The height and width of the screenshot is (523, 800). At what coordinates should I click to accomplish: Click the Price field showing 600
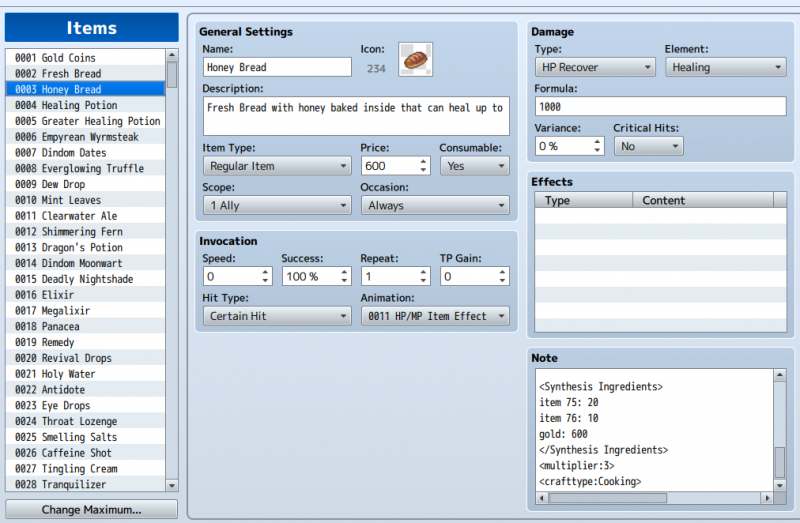(390, 166)
